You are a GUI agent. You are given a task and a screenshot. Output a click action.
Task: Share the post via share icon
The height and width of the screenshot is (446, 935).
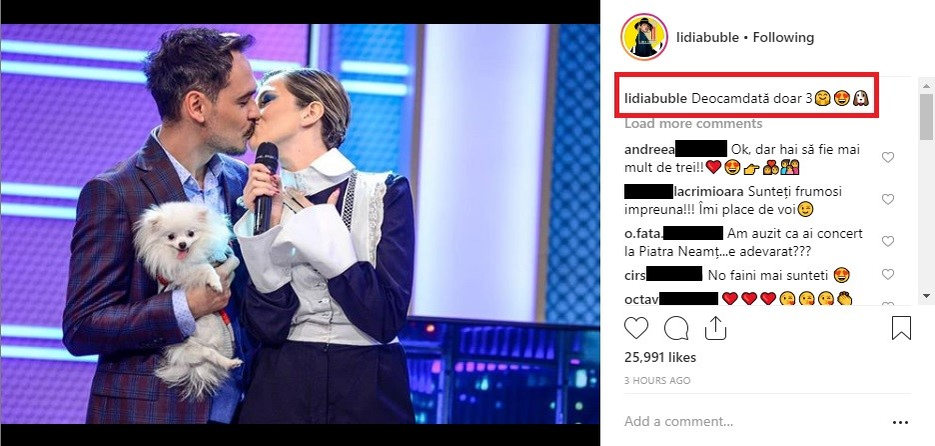715,328
